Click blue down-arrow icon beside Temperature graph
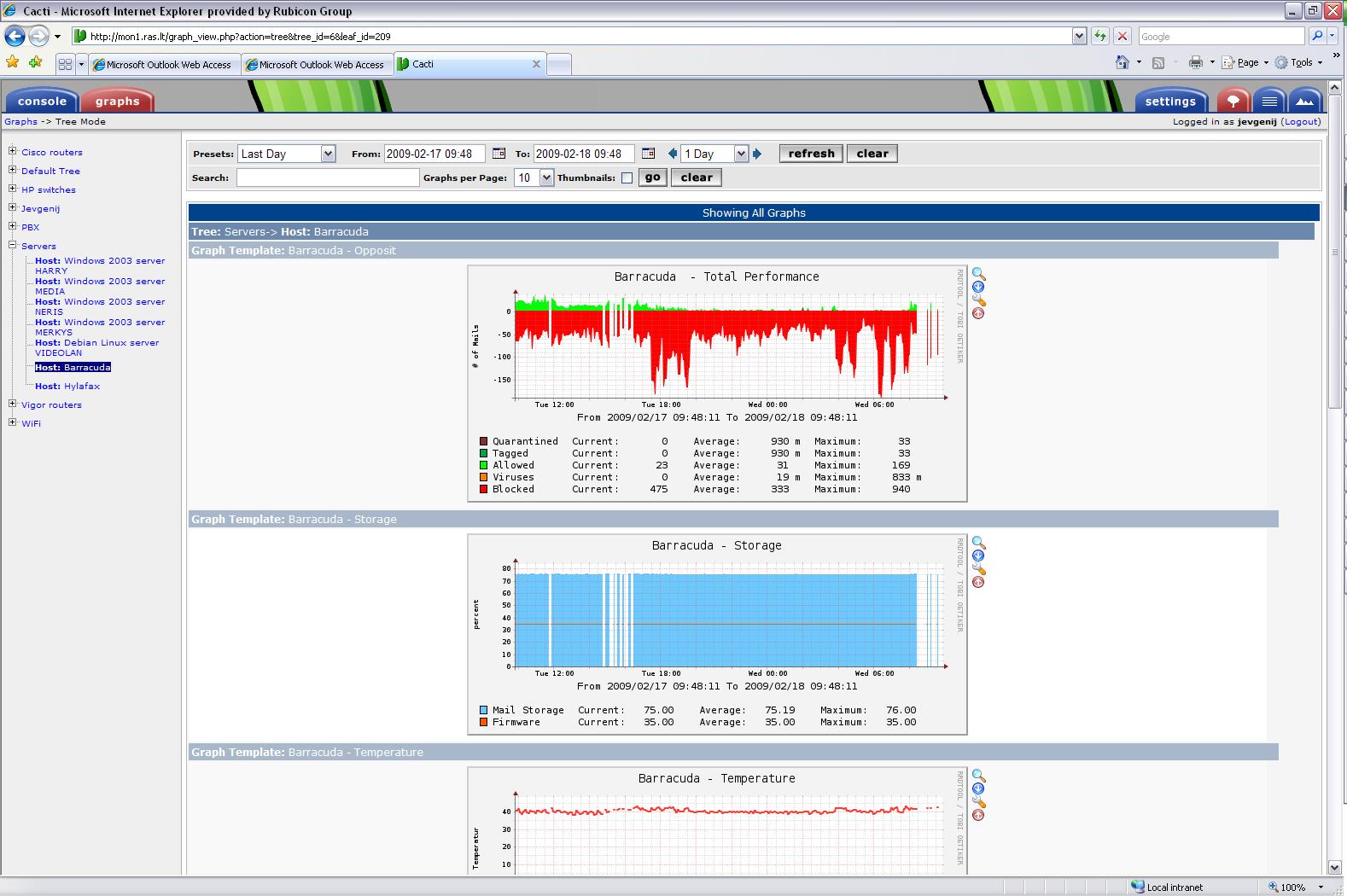The image size is (1347, 896). [978, 789]
